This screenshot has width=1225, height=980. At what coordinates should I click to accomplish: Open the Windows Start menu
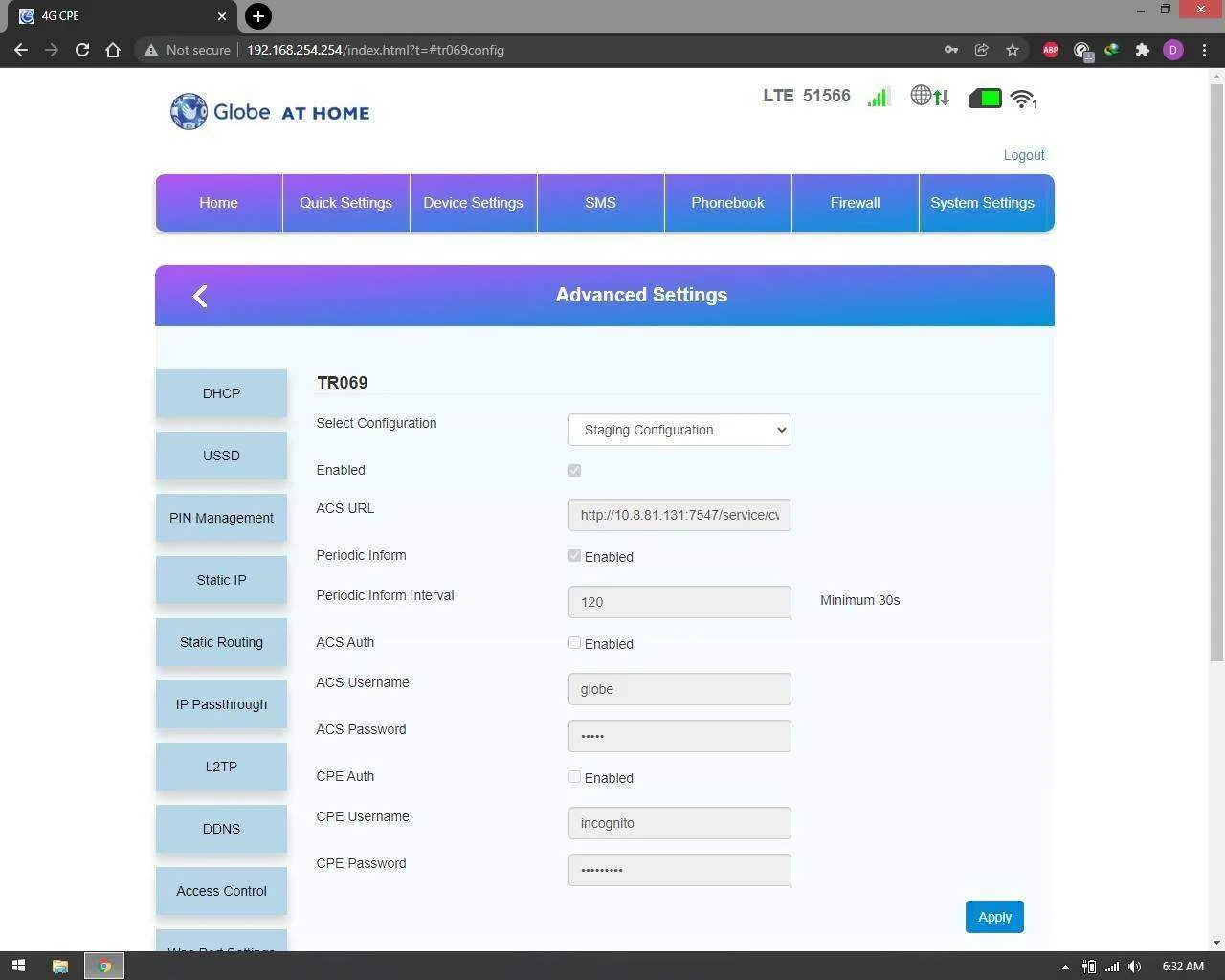point(18,966)
